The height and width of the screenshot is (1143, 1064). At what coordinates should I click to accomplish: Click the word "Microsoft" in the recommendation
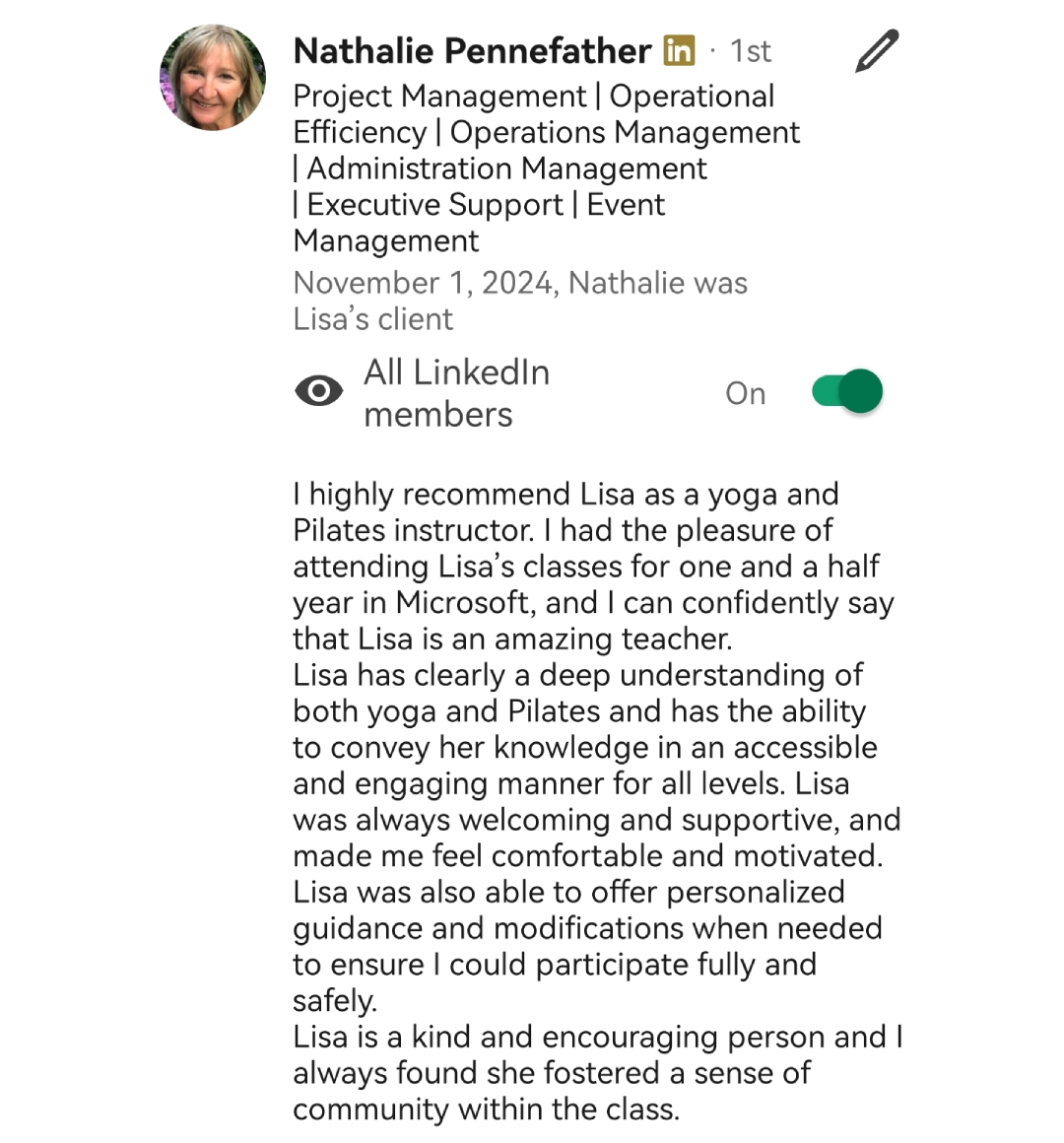pyautogui.click(x=463, y=602)
